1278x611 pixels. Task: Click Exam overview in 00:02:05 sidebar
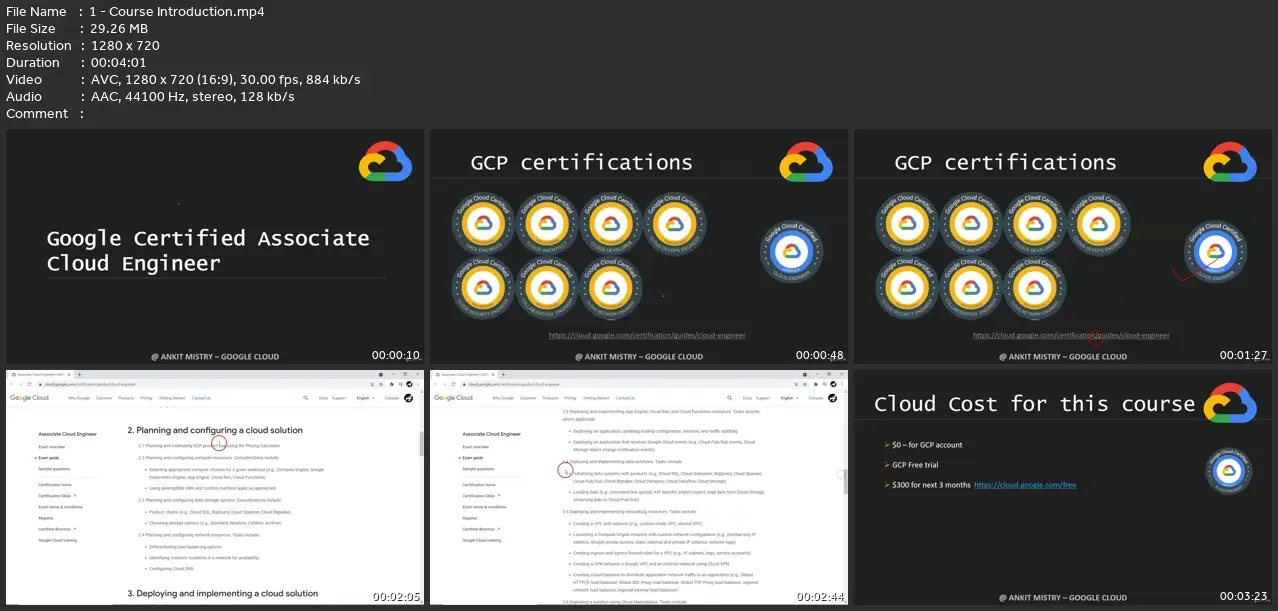coord(52,447)
